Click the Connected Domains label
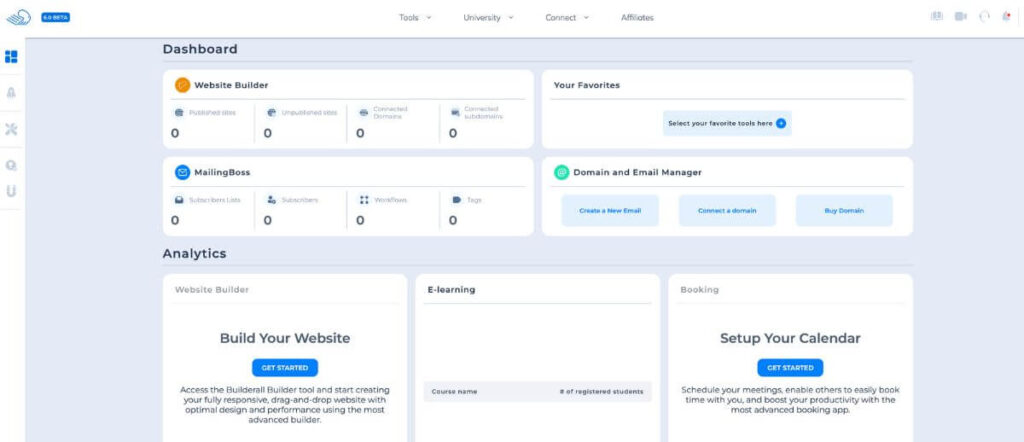 (x=391, y=112)
